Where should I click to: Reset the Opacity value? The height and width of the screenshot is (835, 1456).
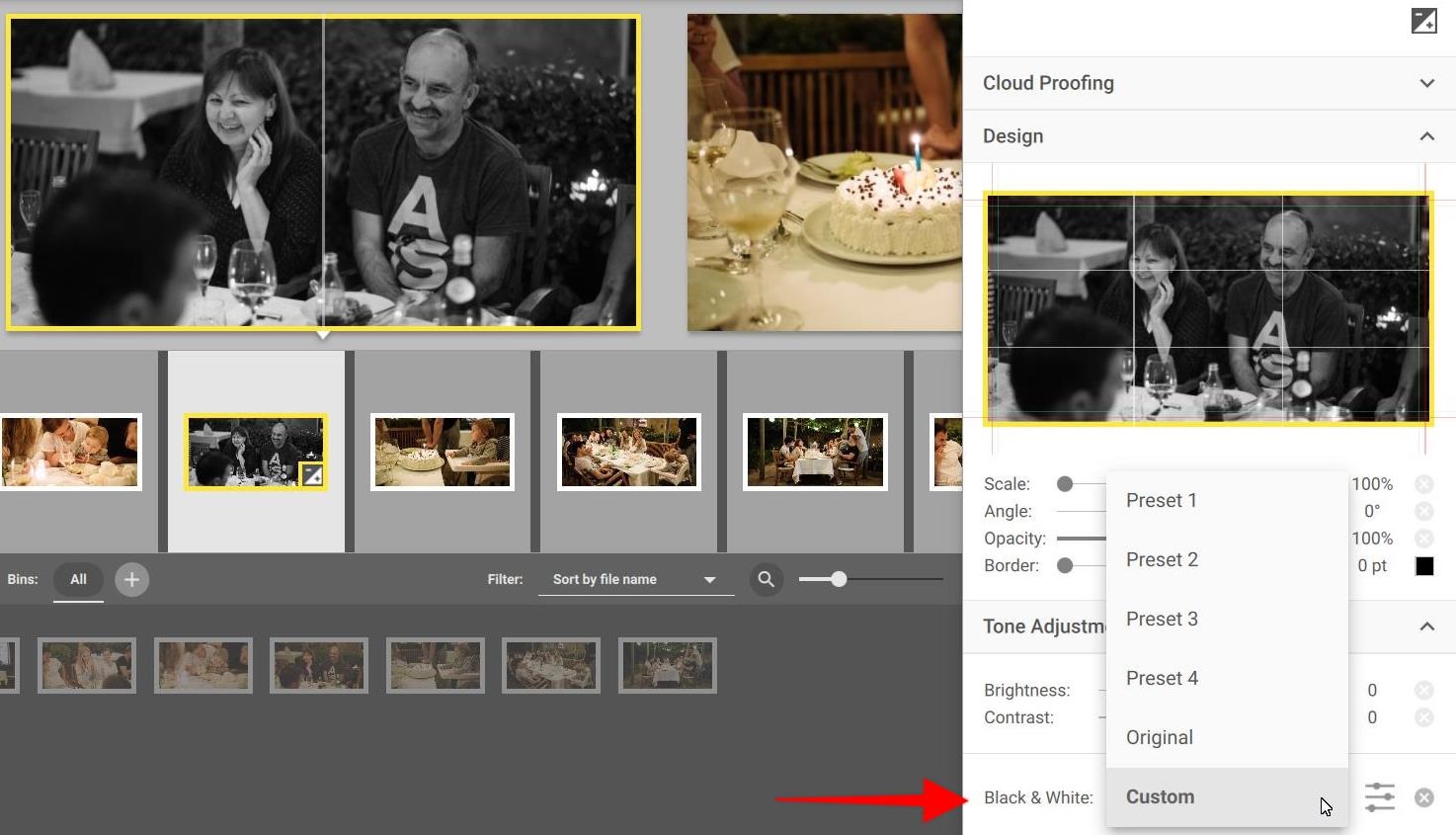pos(1423,539)
